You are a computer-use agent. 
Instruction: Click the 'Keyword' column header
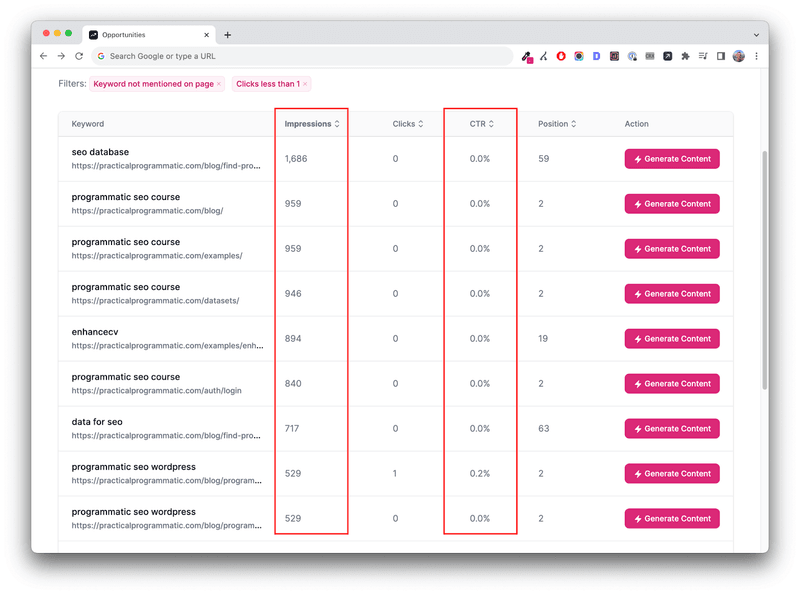tap(88, 124)
